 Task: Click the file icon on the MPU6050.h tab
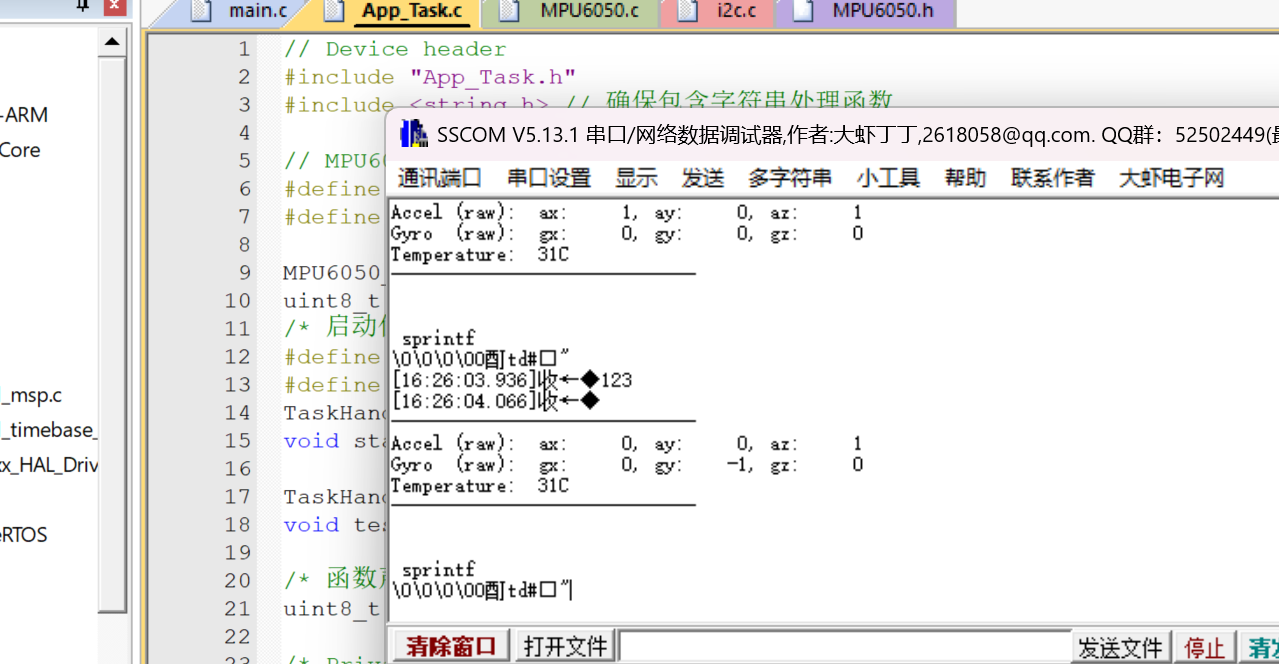803,12
